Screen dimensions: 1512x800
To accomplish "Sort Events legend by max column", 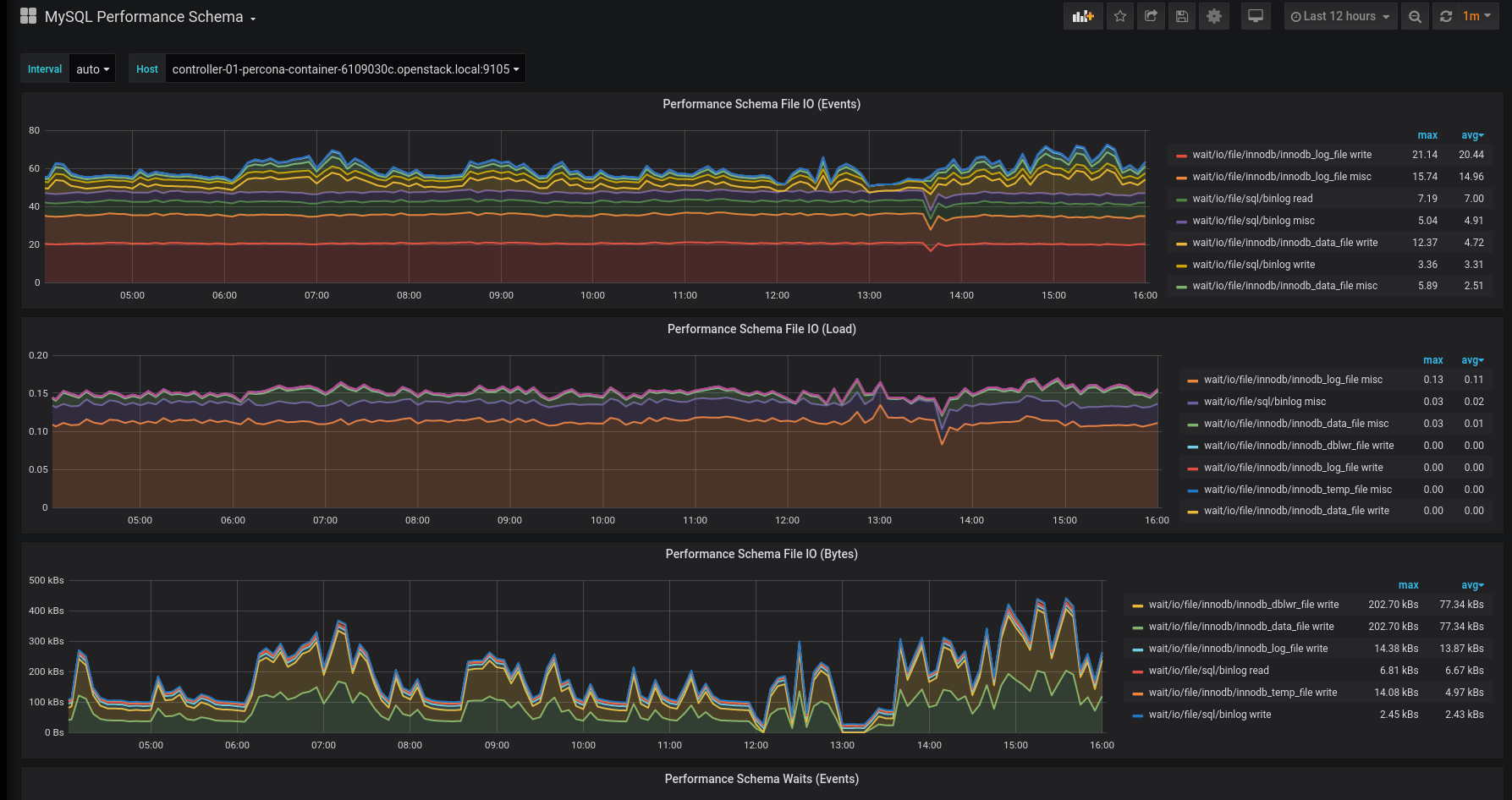I will [x=1427, y=135].
